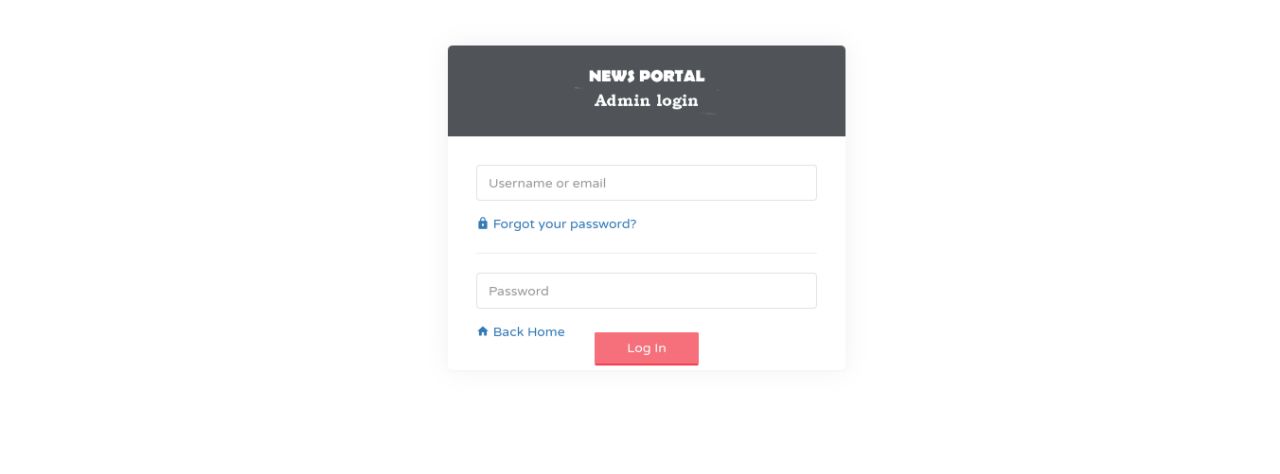Click the word "PORTAL" in the header title
The image size is (1280, 474).
[673, 76]
